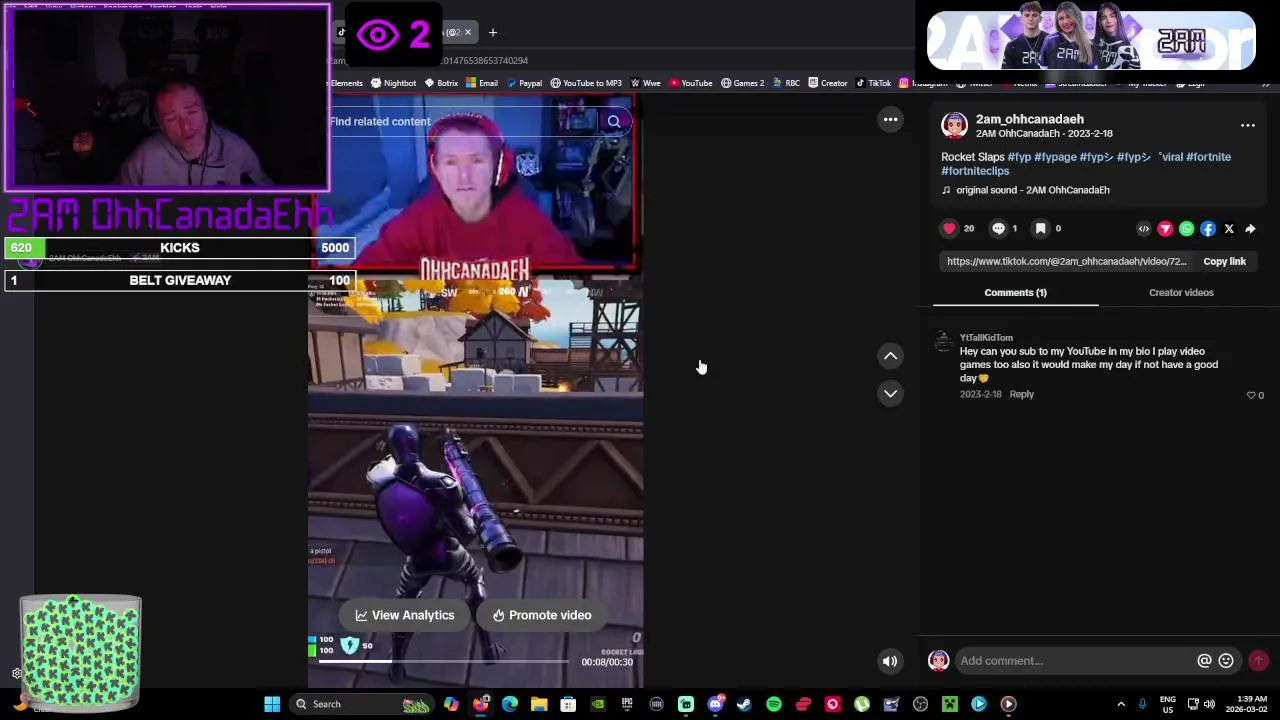The height and width of the screenshot is (720, 1280).
Task: Open Games 2 bookmark folder
Action: pos(742,83)
